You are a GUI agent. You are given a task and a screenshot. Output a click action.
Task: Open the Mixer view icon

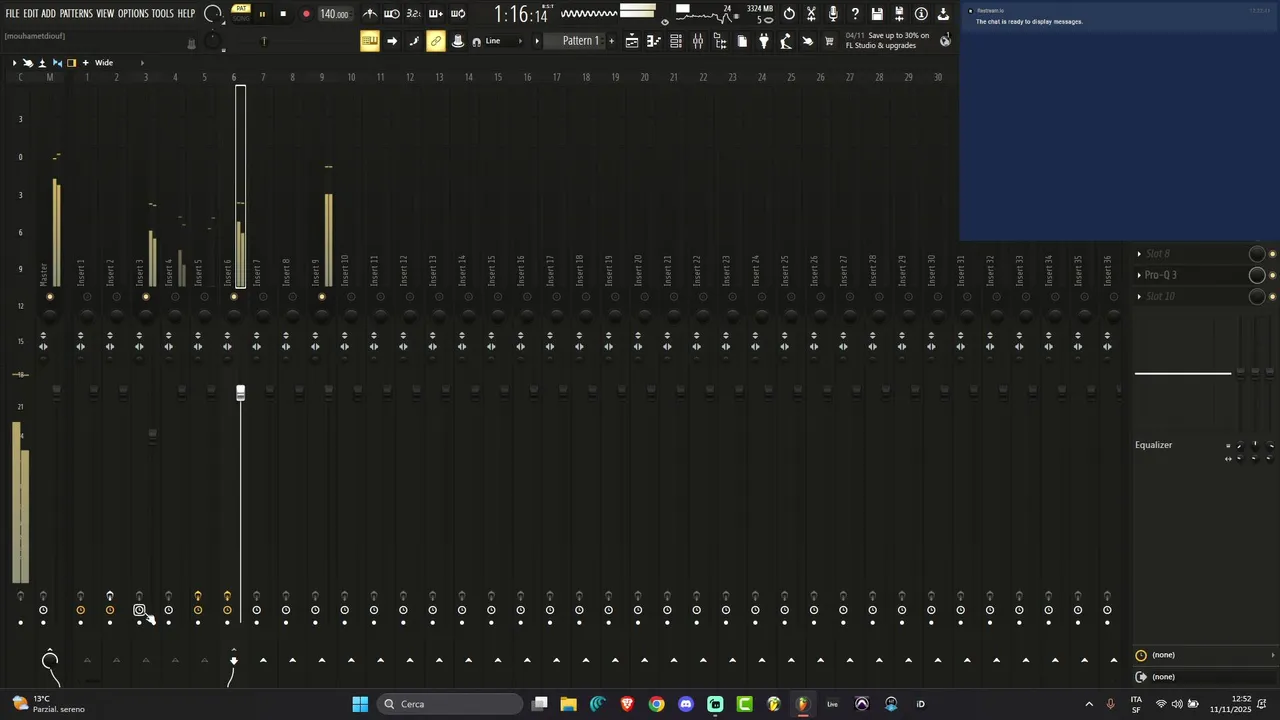tap(698, 41)
